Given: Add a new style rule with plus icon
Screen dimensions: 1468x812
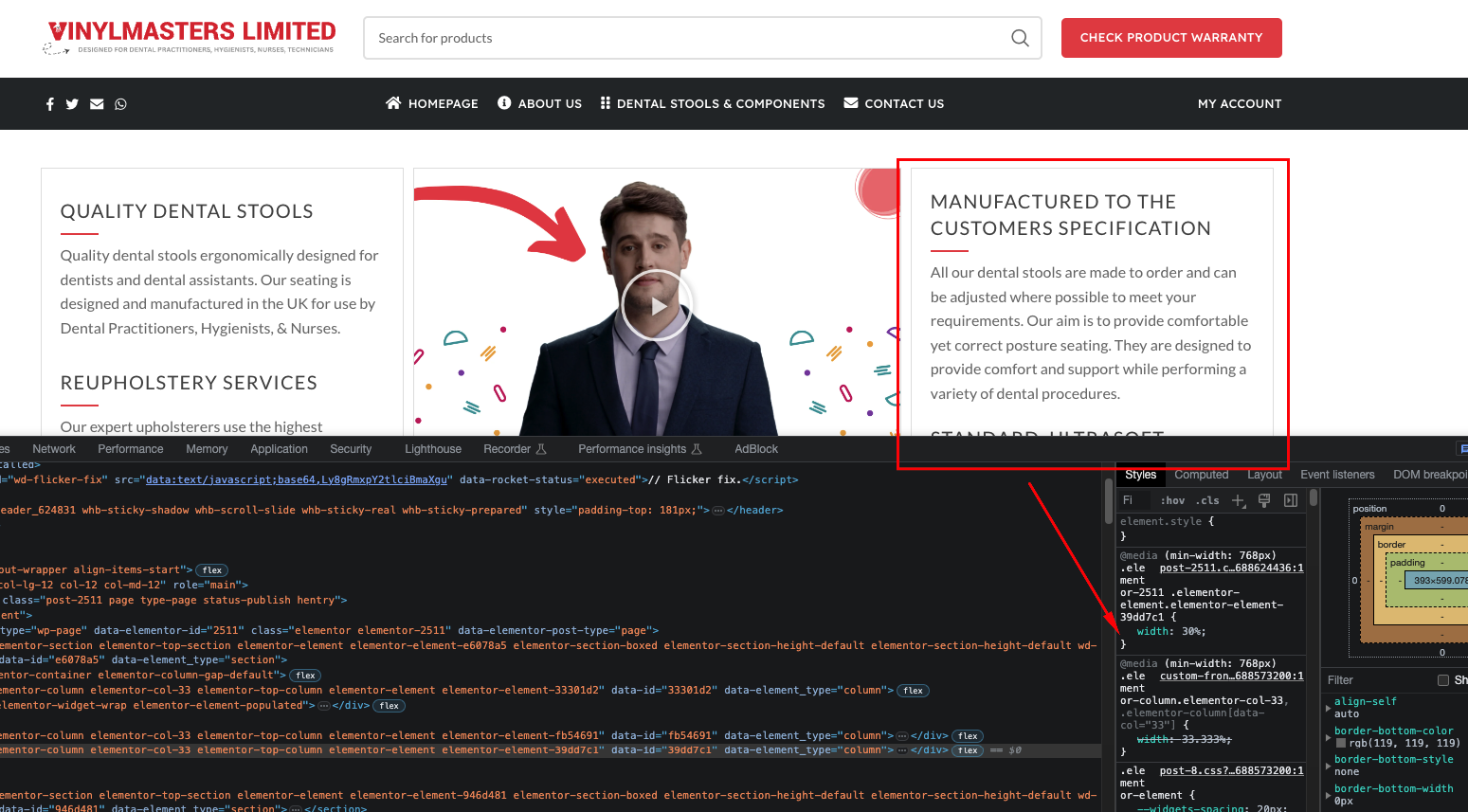Looking at the screenshot, I should coord(1239,500).
